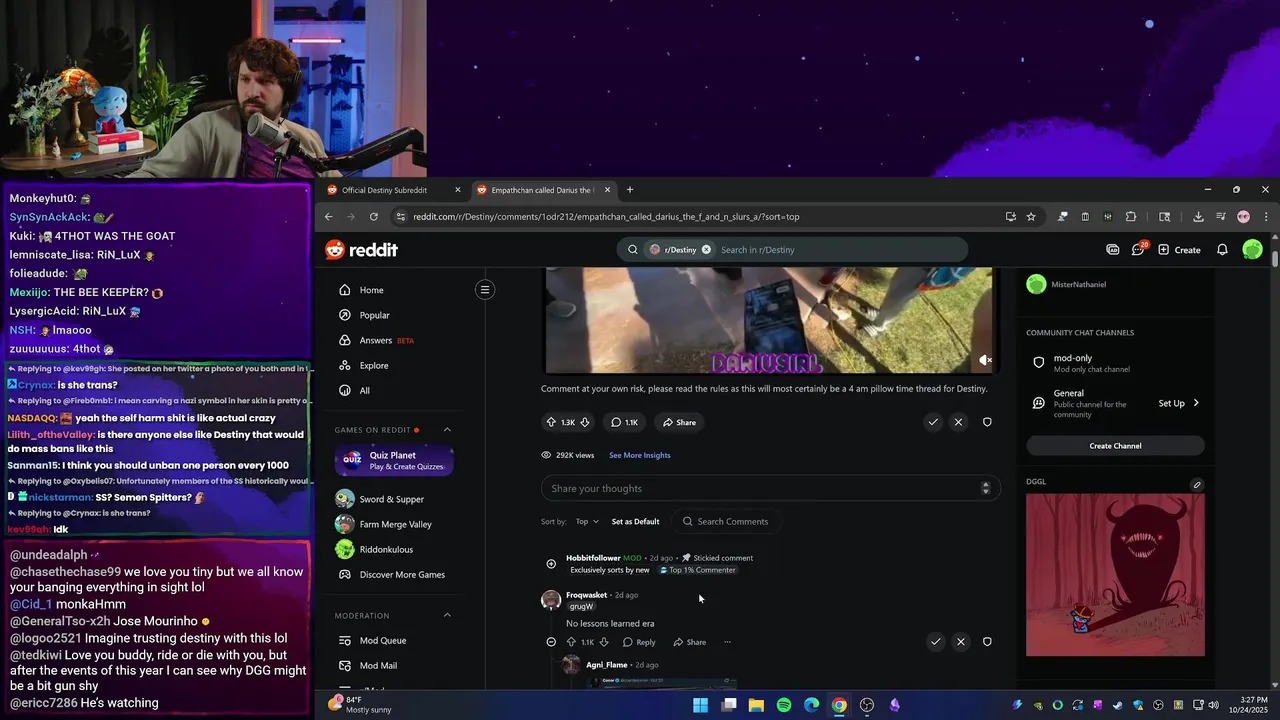Expand the comment box formatting stepper

pos(985,488)
